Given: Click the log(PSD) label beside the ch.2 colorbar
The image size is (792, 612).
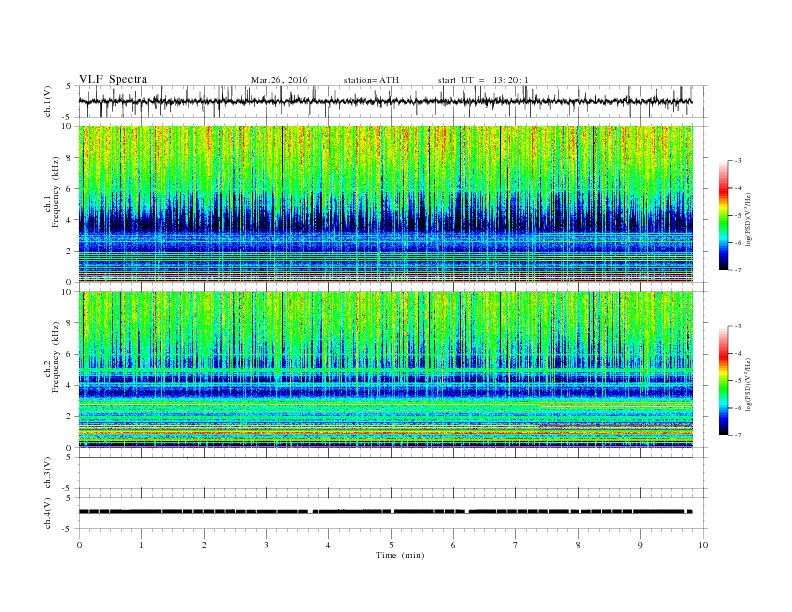Looking at the screenshot, I should 748,384.
